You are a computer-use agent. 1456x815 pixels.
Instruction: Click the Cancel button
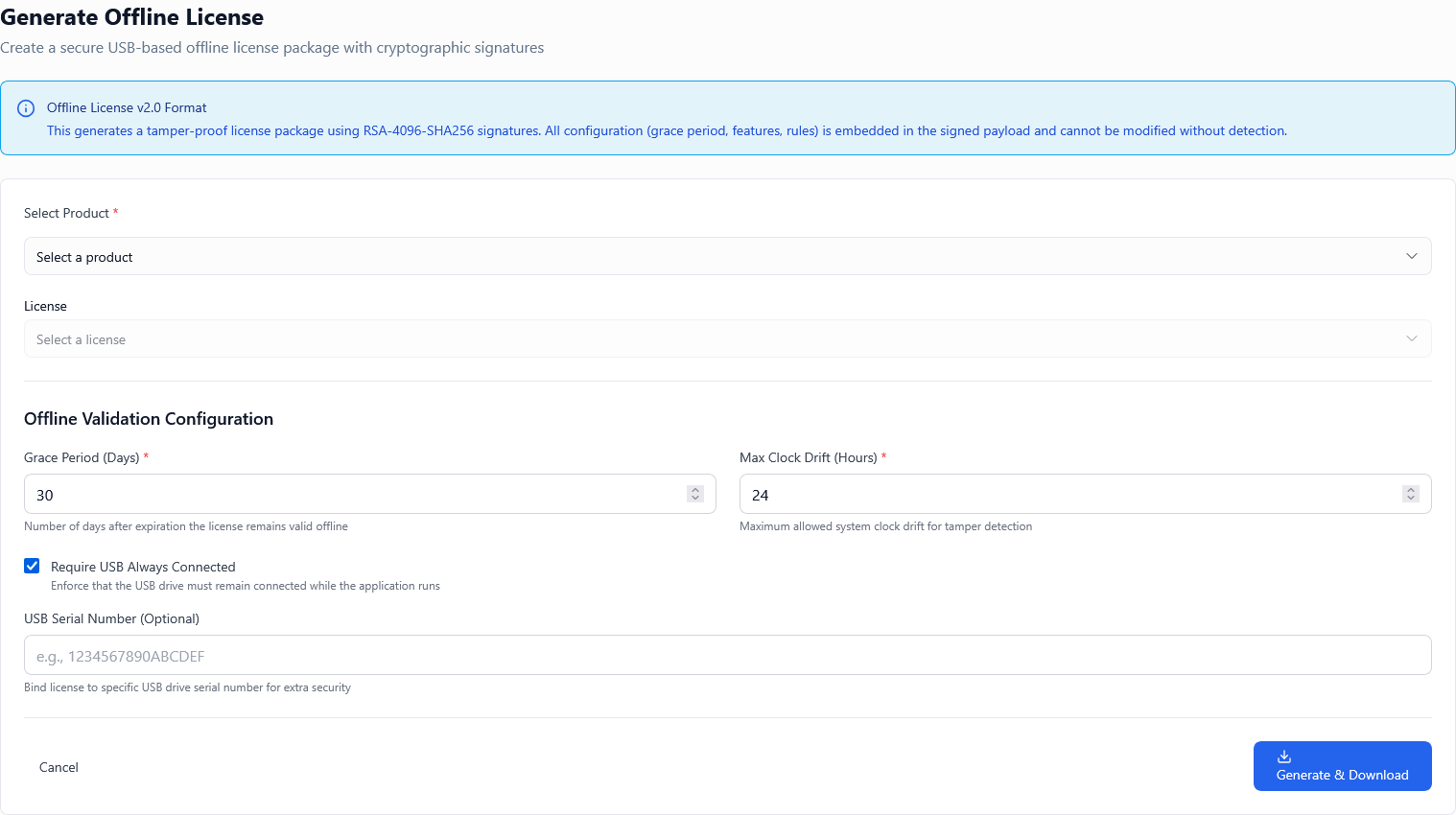59,767
